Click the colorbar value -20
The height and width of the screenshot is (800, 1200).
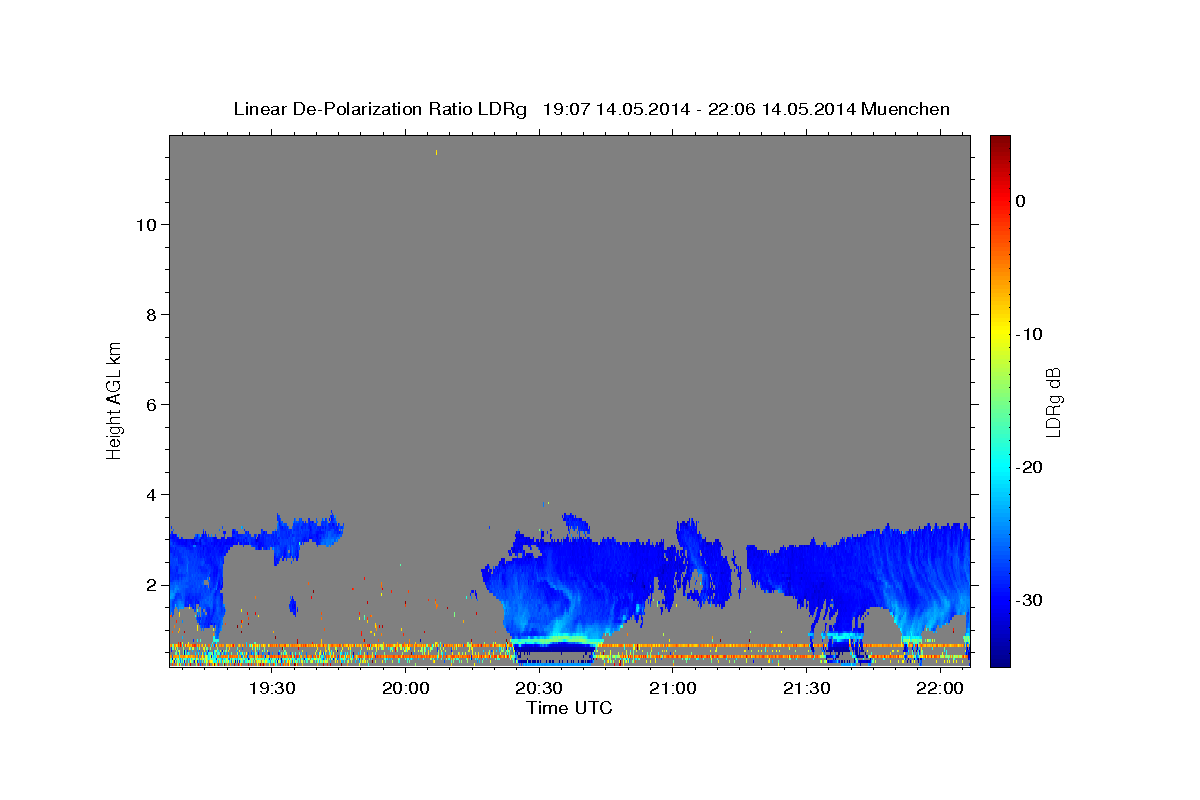1030,467
